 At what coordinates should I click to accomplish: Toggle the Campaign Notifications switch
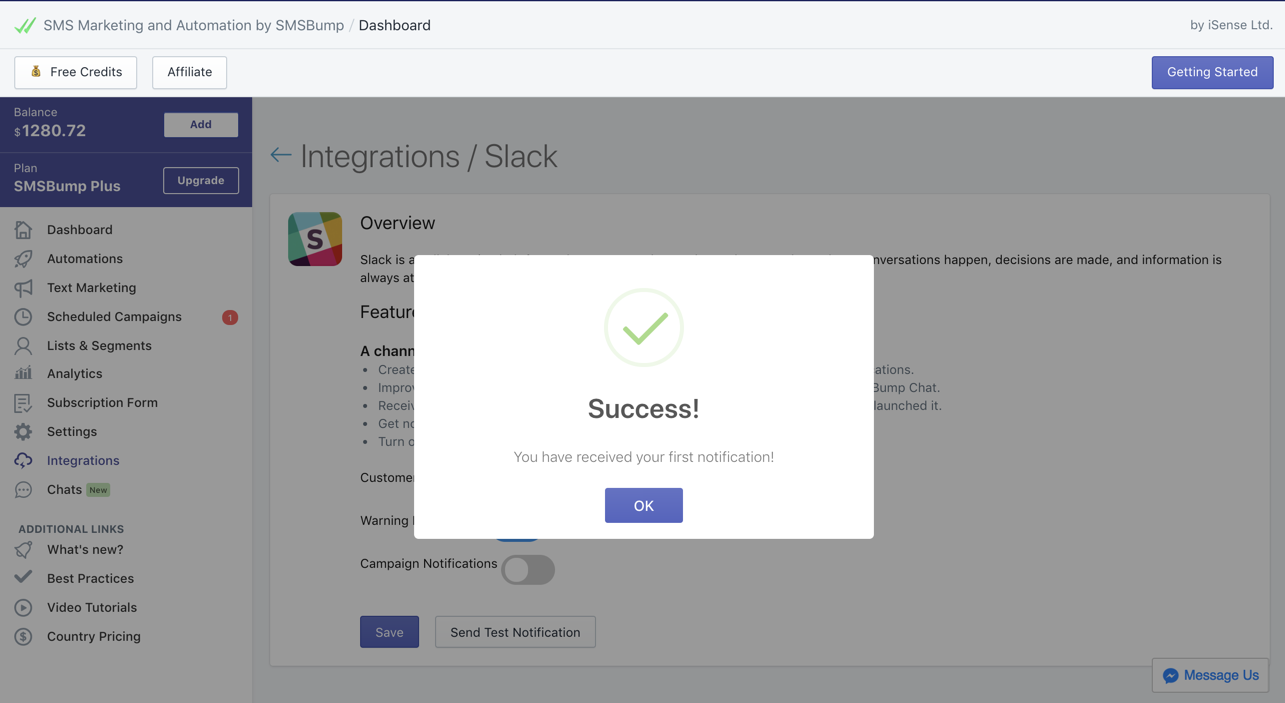coord(528,570)
